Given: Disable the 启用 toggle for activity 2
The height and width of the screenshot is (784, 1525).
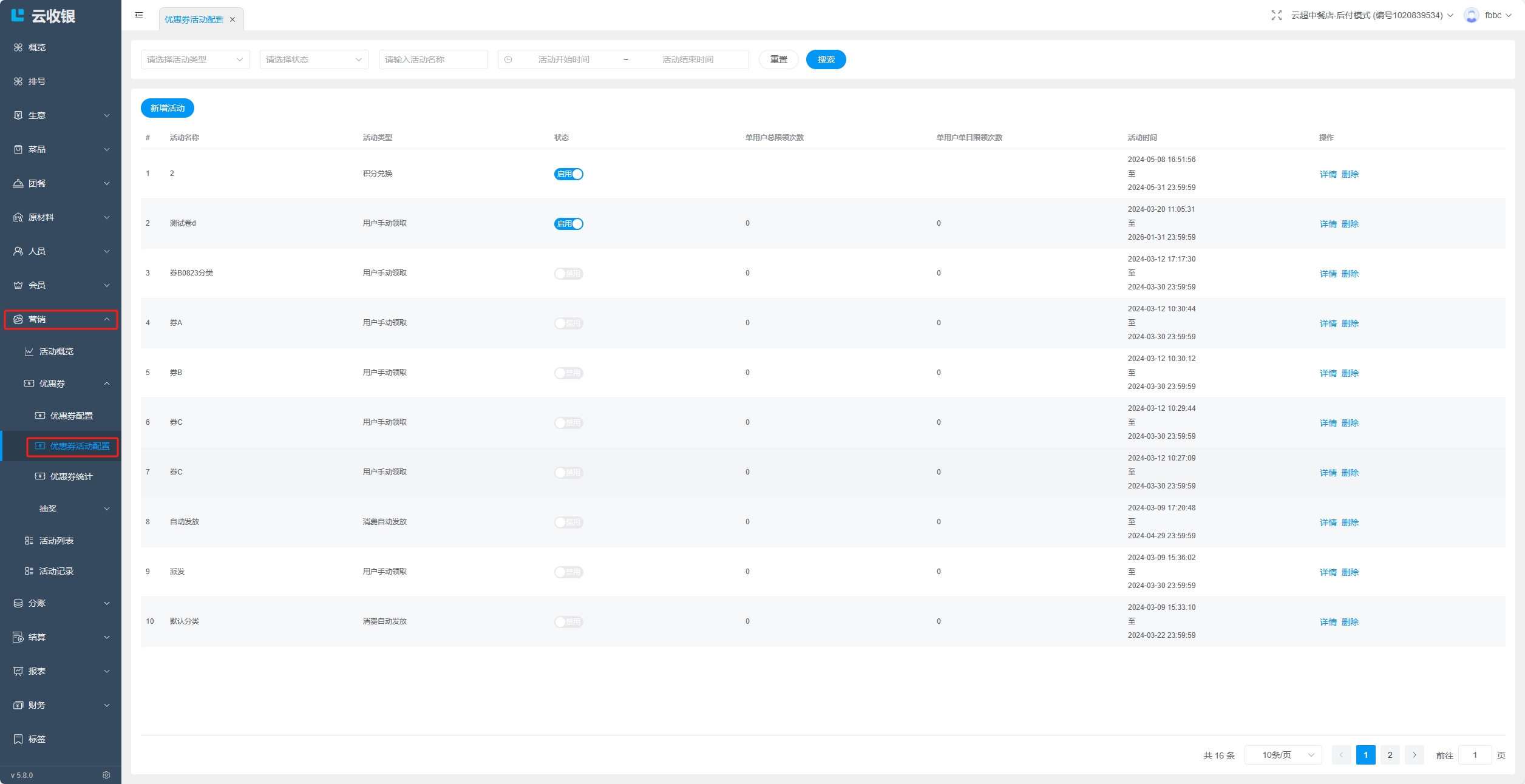Looking at the screenshot, I should pos(568,174).
